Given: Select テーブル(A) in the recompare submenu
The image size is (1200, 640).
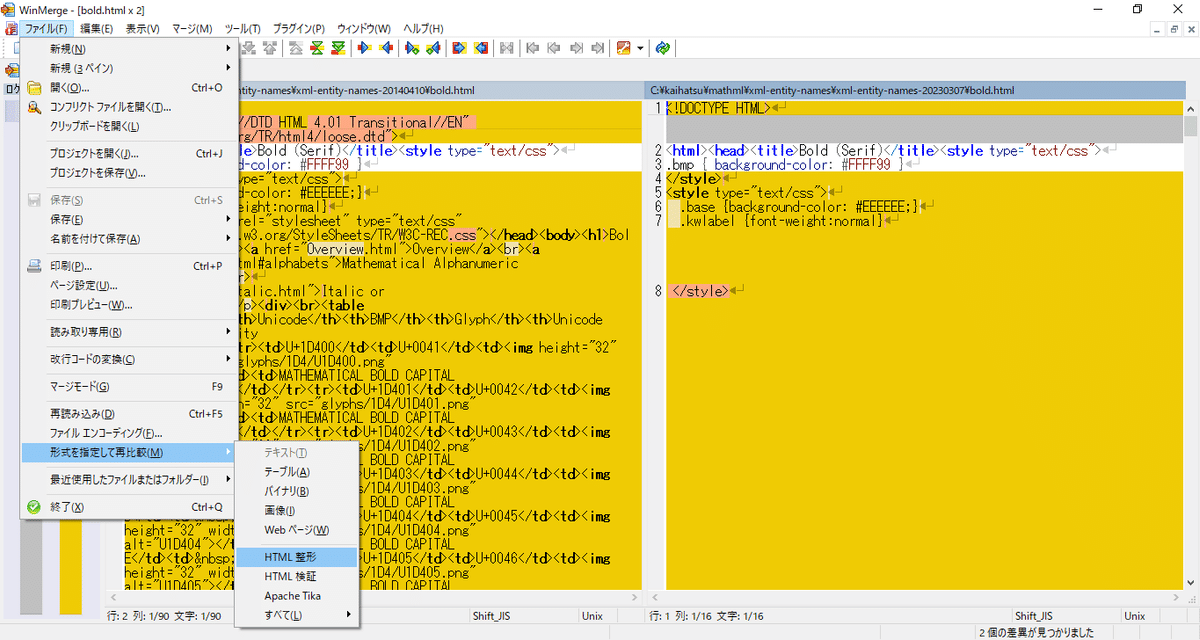Looking at the screenshot, I should [296, 472].
